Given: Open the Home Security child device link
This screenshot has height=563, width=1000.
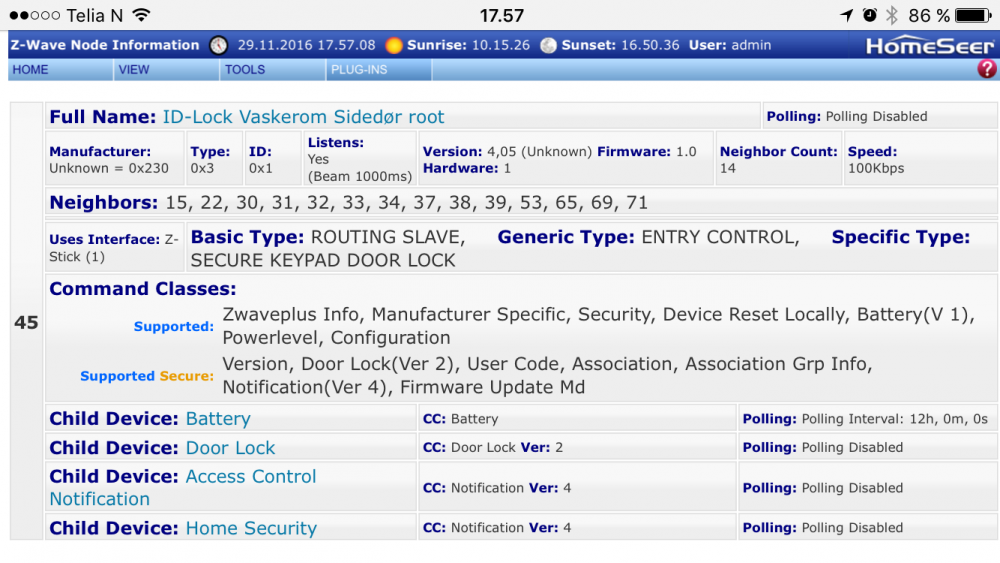Looking at the screenshot, I should click(251, 528).
